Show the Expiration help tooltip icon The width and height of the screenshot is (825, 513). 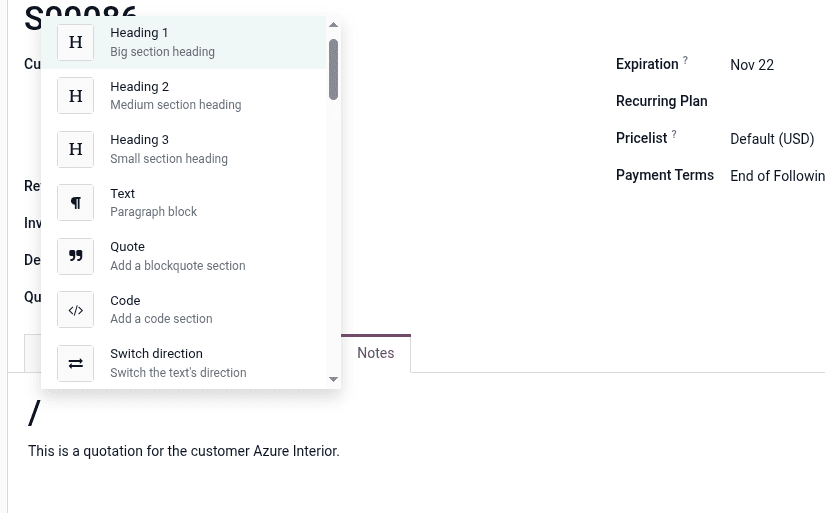[x=685, y=60]
